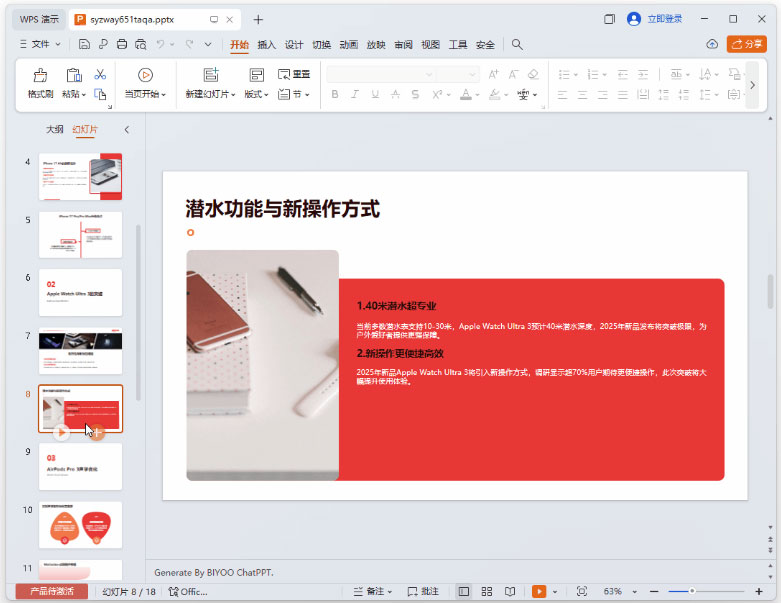Expand the File menu dropdown
Viewport: 781px width, 604px height.
[40, 44]
